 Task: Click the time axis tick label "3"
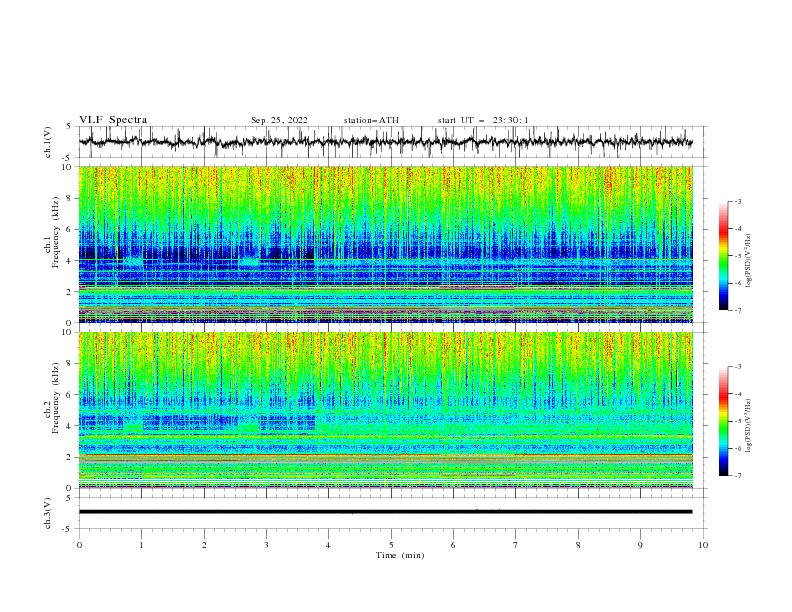coord(267,545)
